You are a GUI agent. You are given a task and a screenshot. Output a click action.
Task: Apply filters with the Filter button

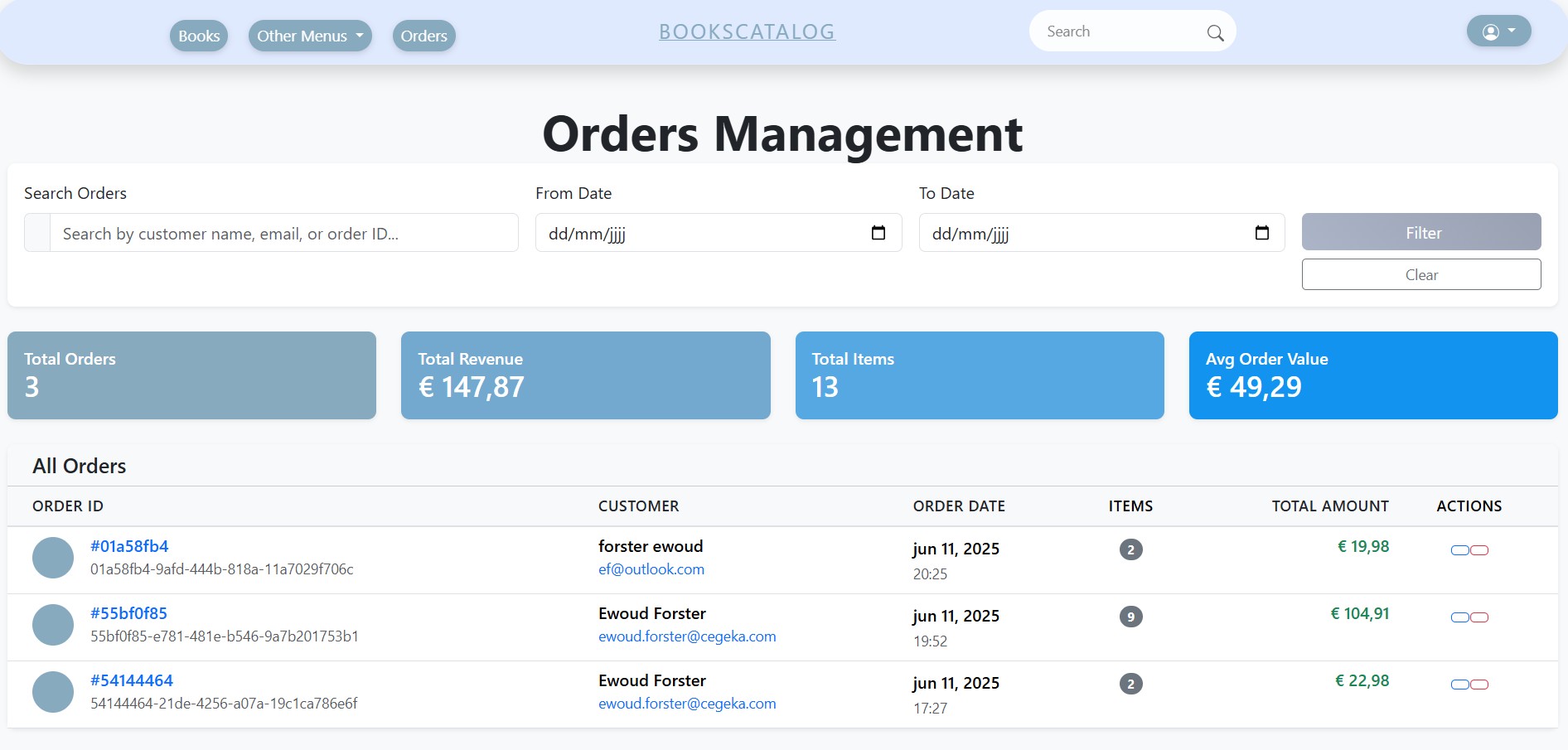pos(1421,232)
